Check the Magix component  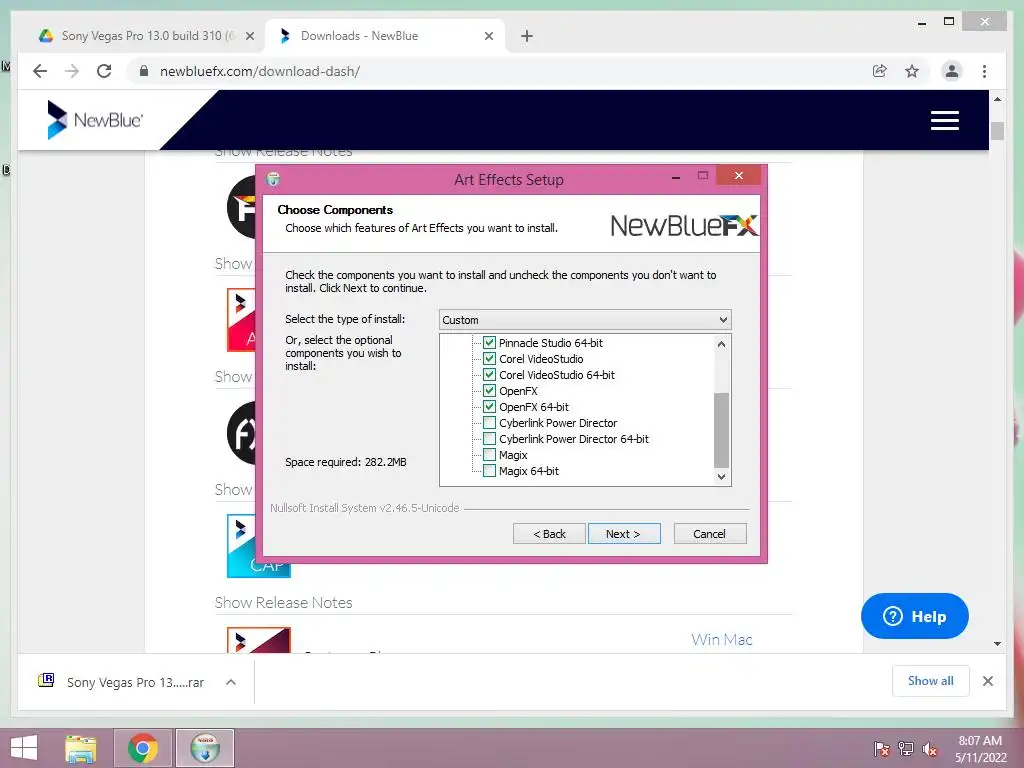(x=489, y=455)
